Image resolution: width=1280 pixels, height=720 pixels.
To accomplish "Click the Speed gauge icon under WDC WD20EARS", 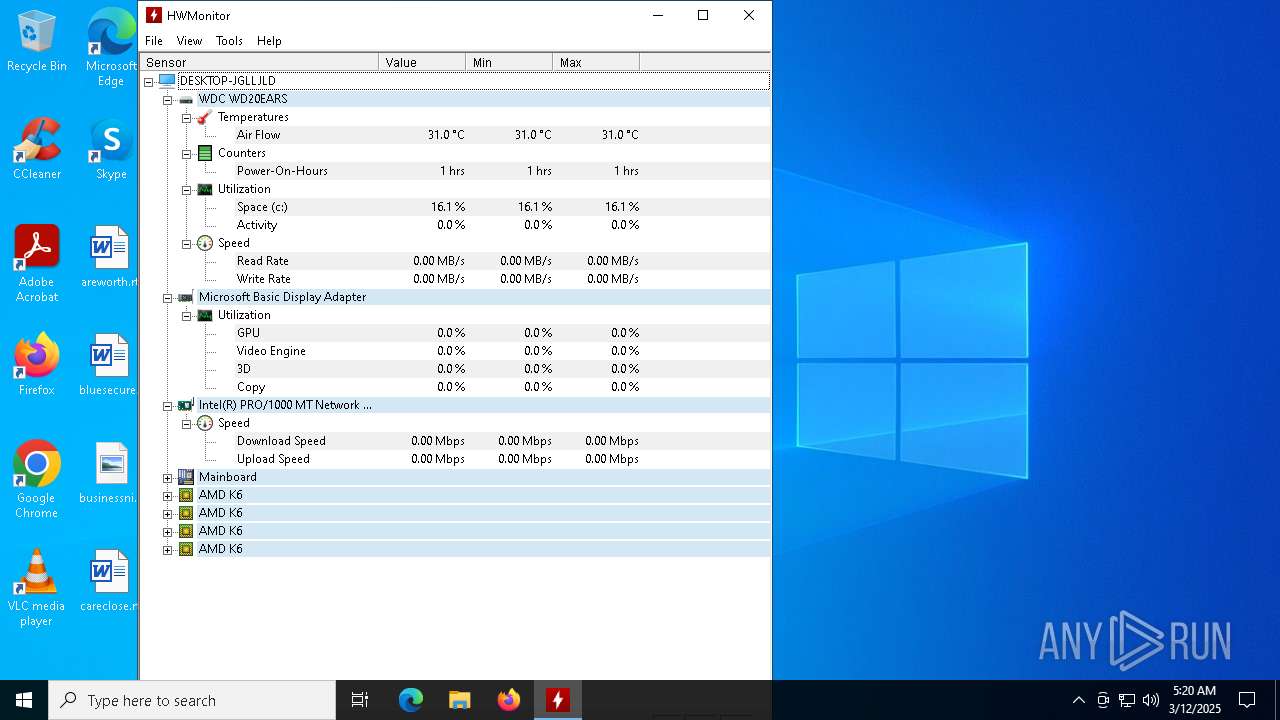I will click(x=205, y=243).
